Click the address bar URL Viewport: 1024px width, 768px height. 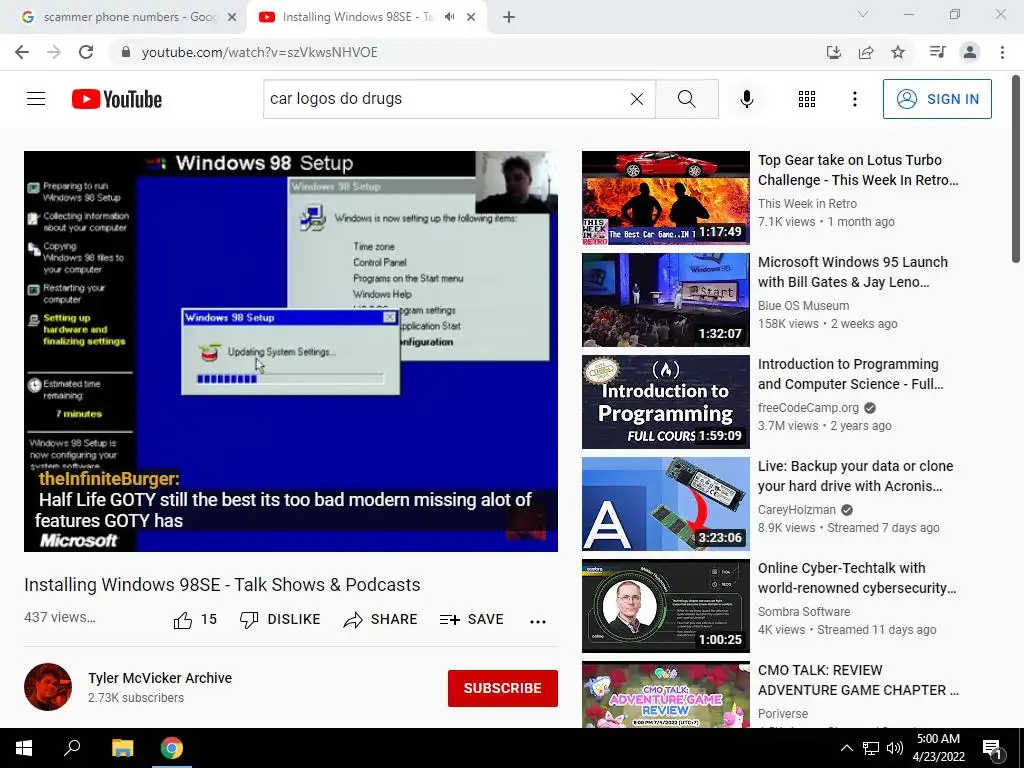coord(259,52)
